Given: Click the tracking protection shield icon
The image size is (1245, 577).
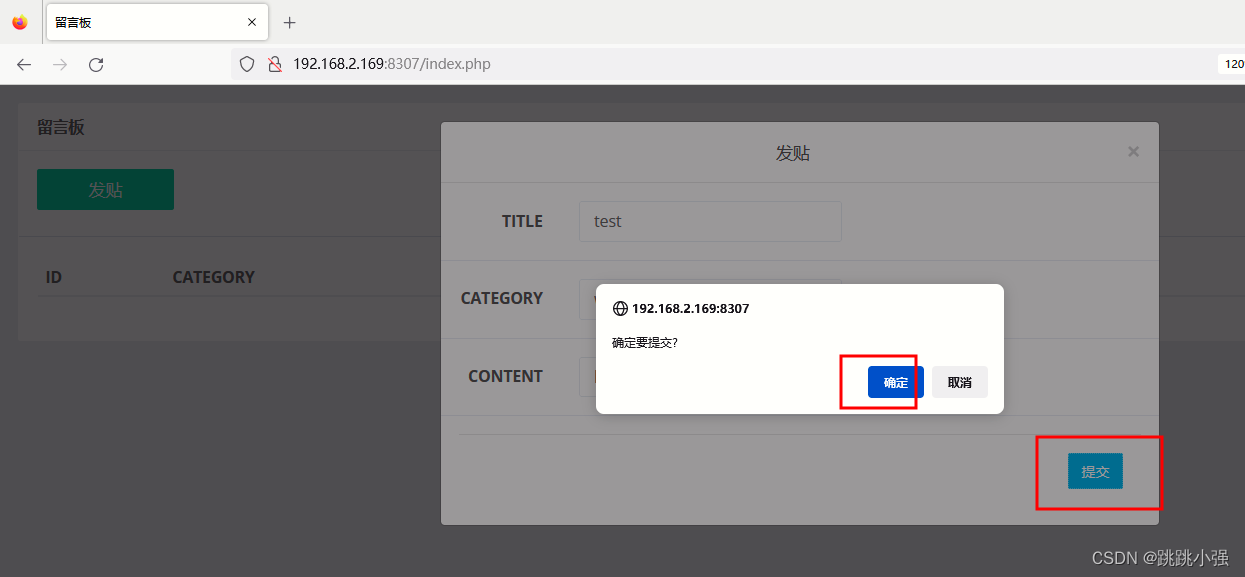Looking at the screenshot, I should pos(247,64).
